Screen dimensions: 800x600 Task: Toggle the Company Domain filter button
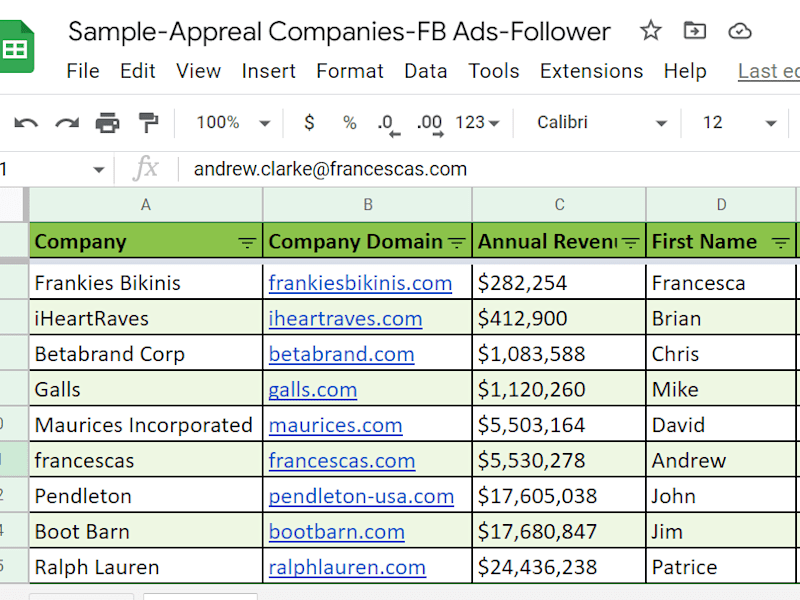[456, 242]
